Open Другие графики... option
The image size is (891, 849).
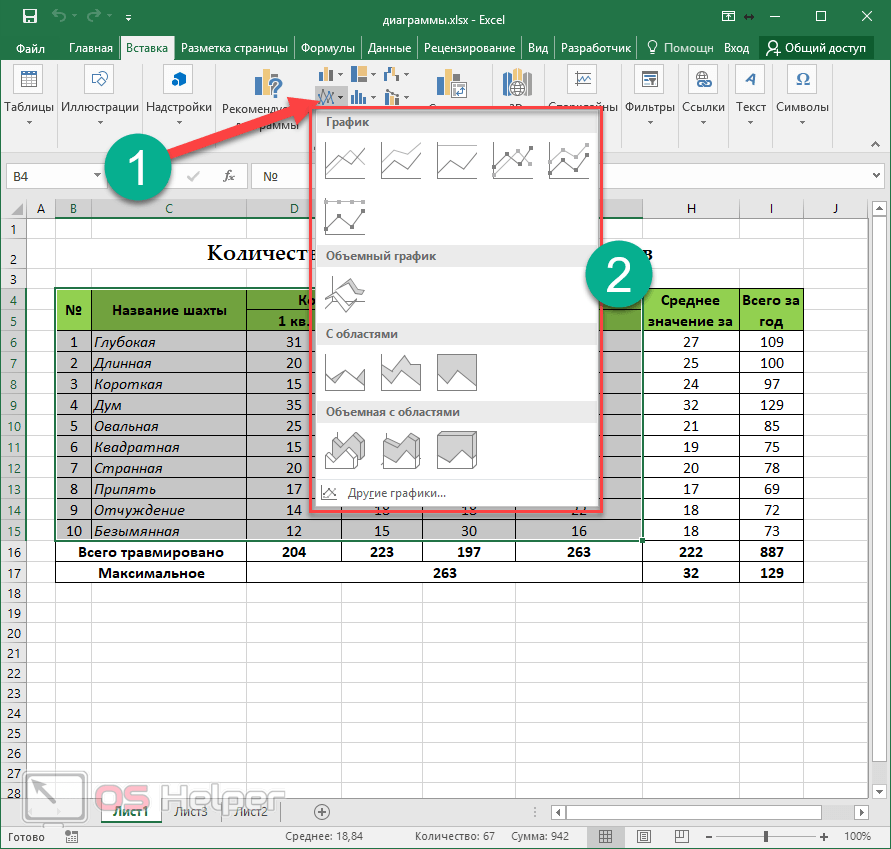tap(396, 493)
